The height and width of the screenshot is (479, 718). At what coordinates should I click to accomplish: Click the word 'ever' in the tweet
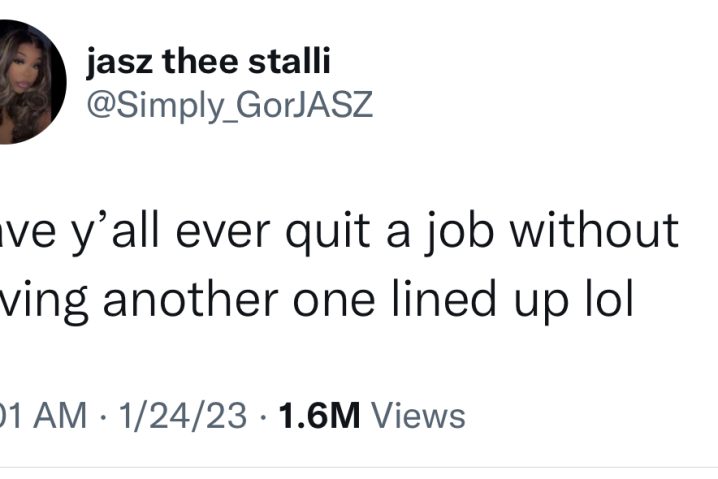(223, 234)
